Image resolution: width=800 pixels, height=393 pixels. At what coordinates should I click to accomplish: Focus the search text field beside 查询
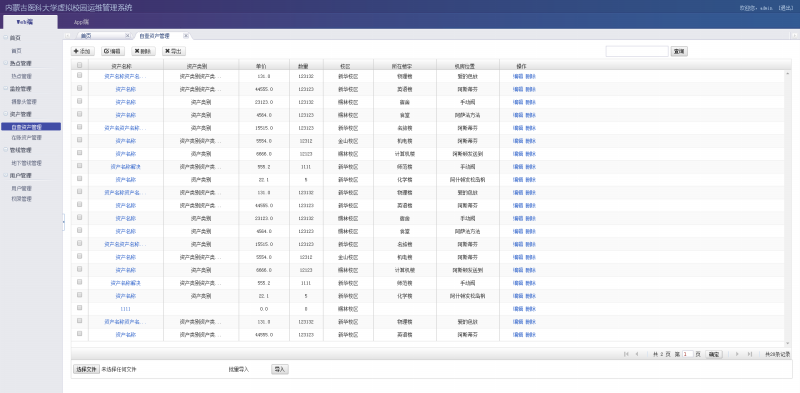[637, 51]
